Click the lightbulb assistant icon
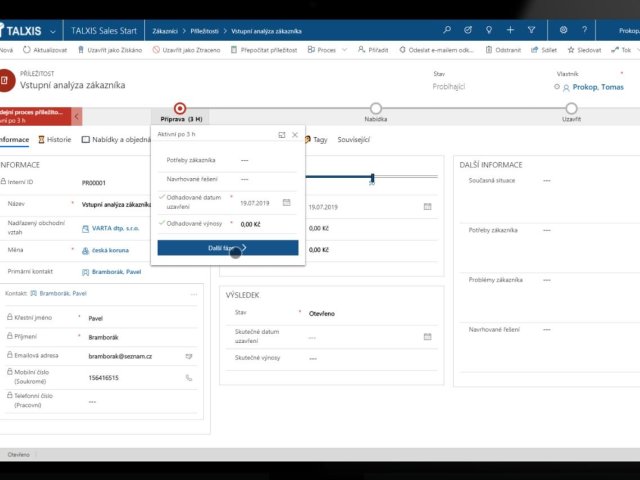The image size is (640, 480). pos(488,30)
